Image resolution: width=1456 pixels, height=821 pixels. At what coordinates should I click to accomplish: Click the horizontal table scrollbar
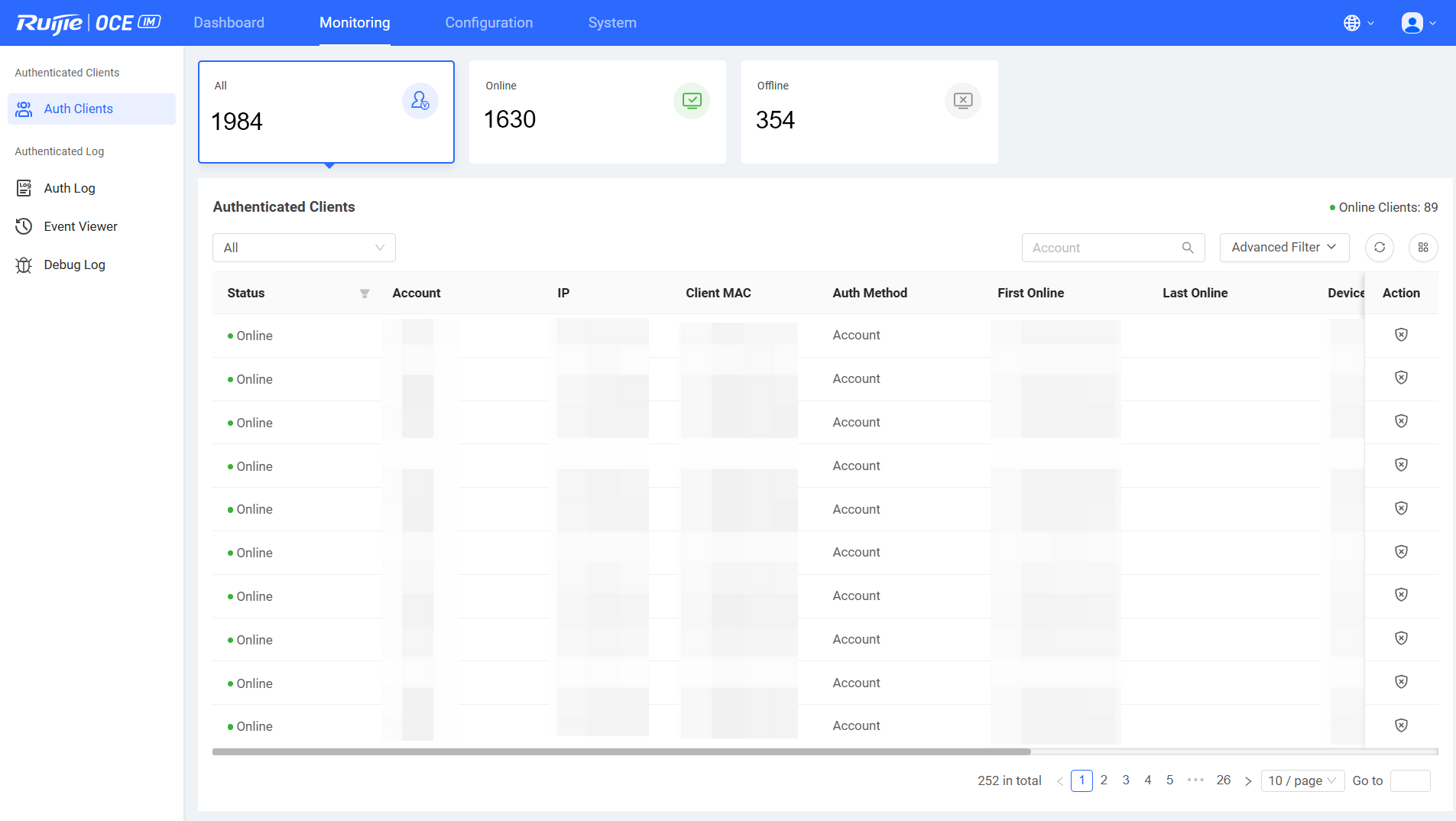pyautogui.click(x=621, y=752)
